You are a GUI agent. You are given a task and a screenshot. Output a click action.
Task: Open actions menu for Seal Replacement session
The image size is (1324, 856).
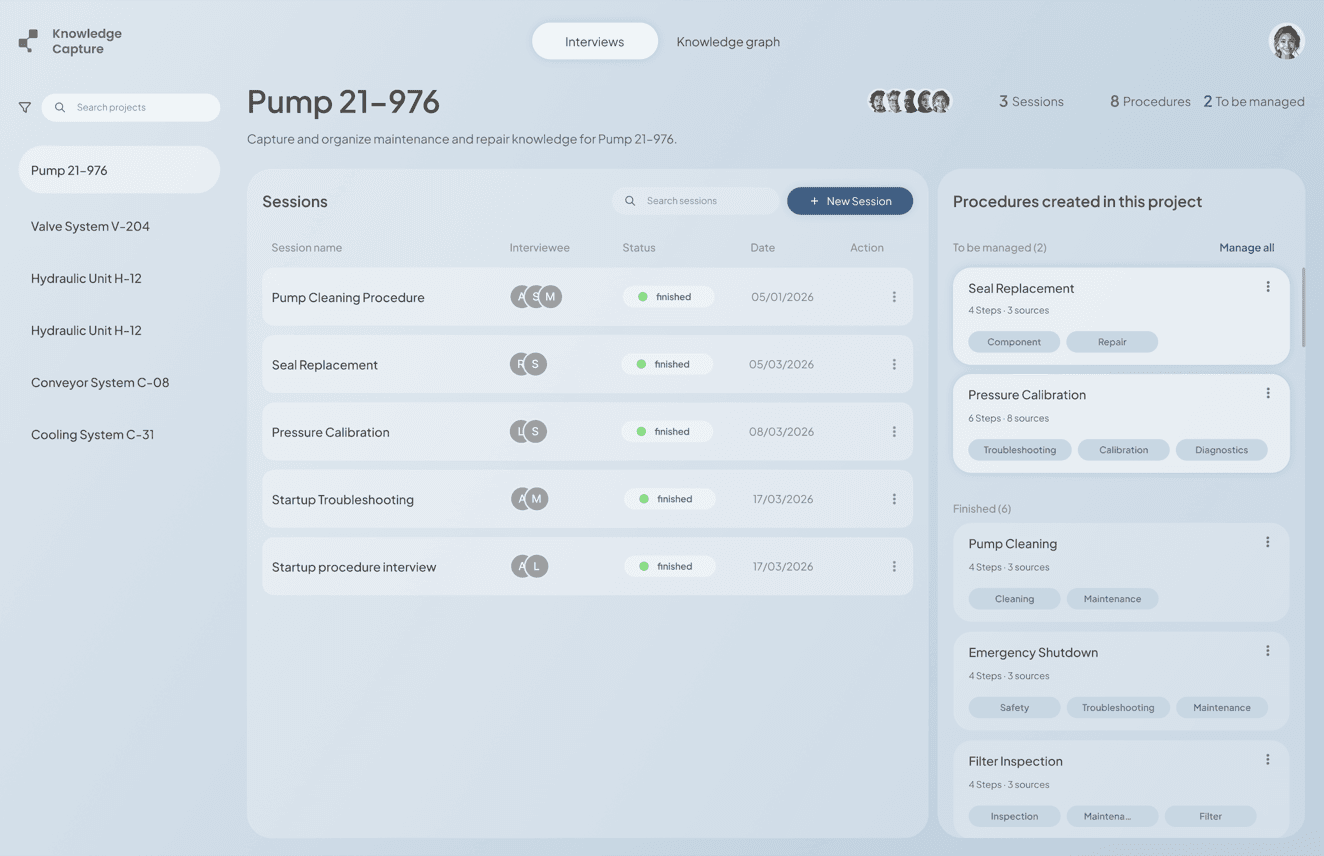[894, 364]
